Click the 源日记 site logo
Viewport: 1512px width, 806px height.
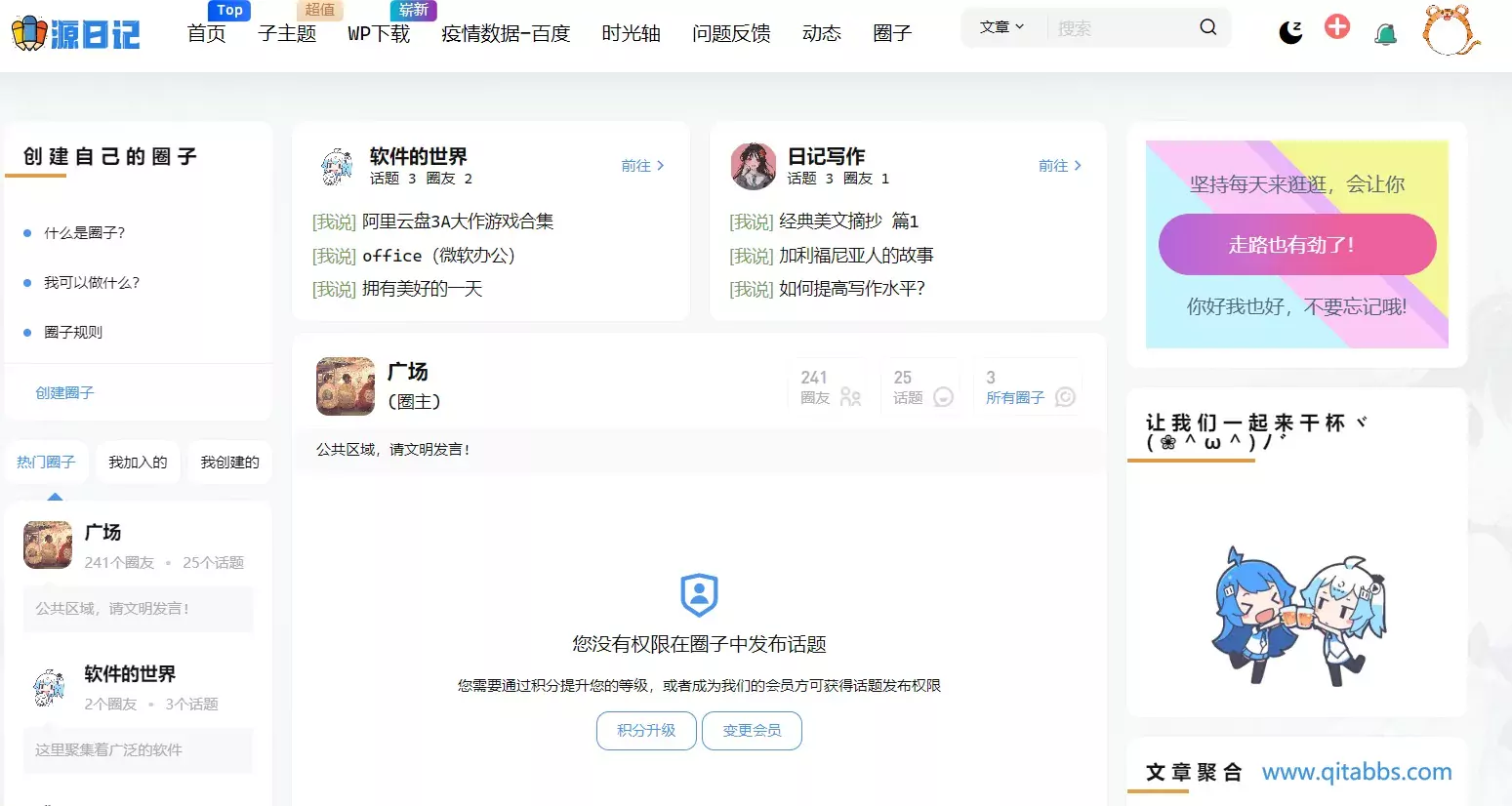[x=73, y=32]
